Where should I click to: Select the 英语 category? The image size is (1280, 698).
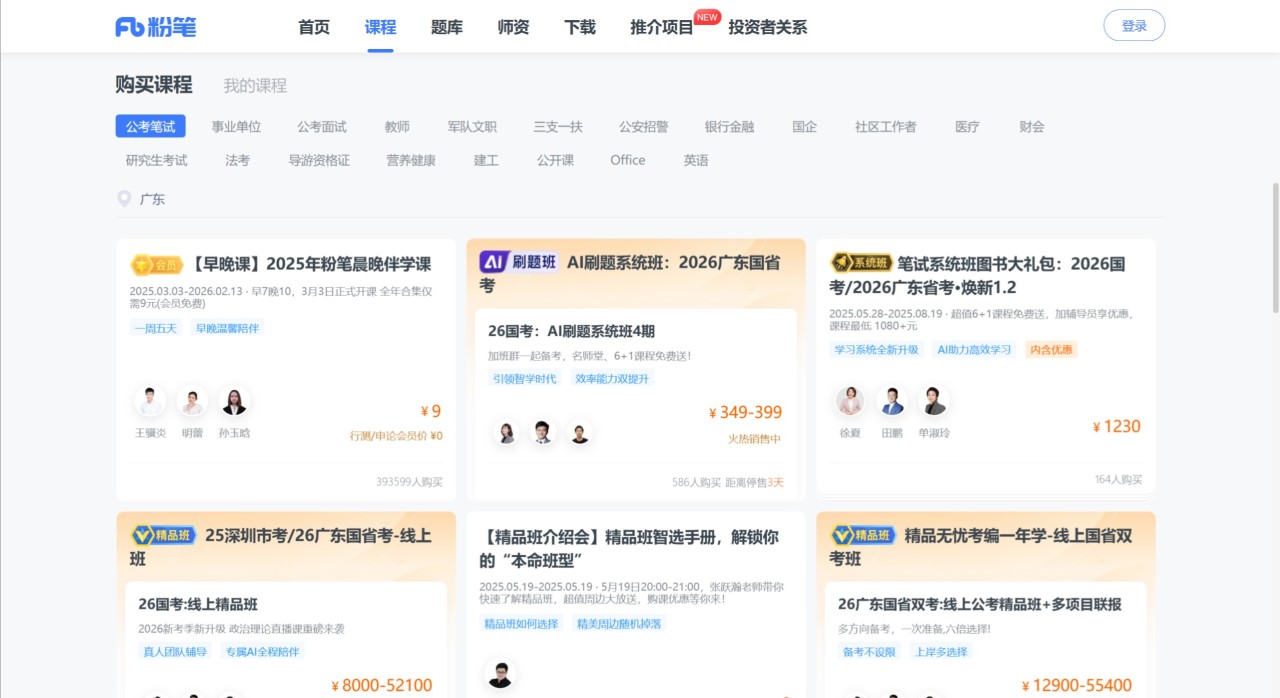pos(696,160)
